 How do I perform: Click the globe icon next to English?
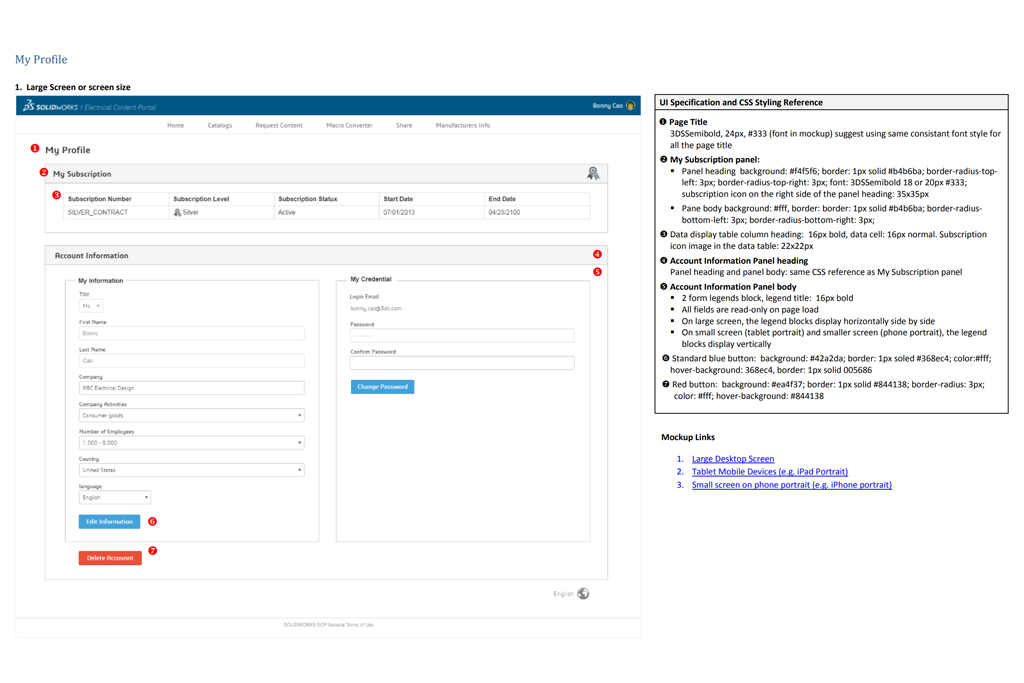coord(583,593)
